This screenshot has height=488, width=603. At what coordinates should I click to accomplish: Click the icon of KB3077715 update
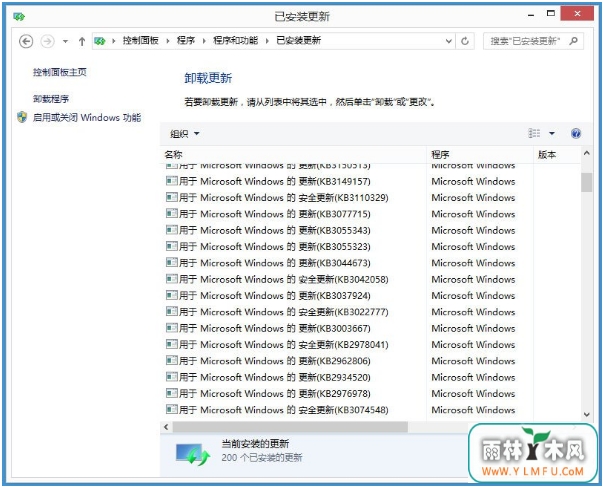click(172, 213)
